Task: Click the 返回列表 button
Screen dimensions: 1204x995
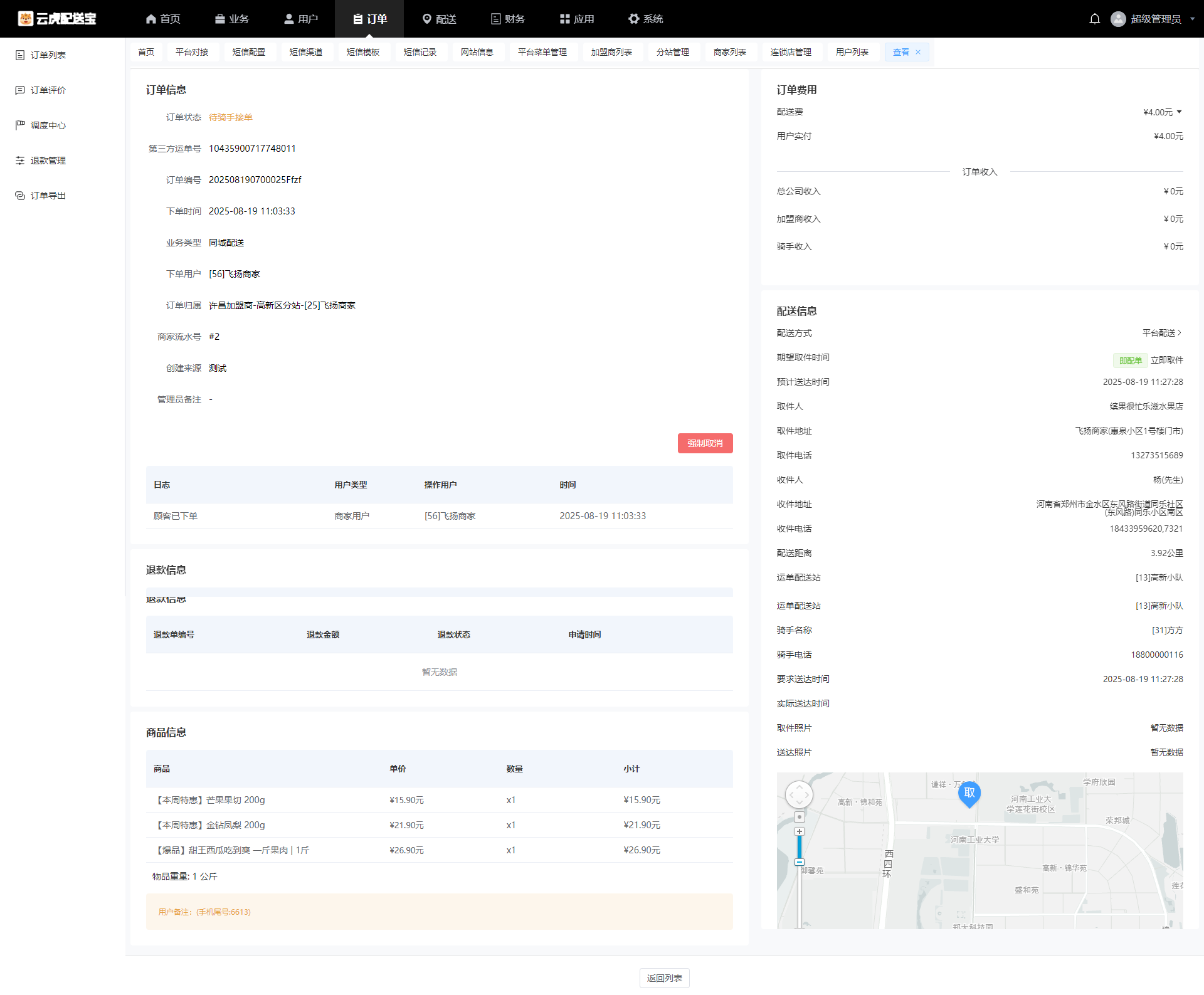Action: pyautogui.click(x=664, y=978)
